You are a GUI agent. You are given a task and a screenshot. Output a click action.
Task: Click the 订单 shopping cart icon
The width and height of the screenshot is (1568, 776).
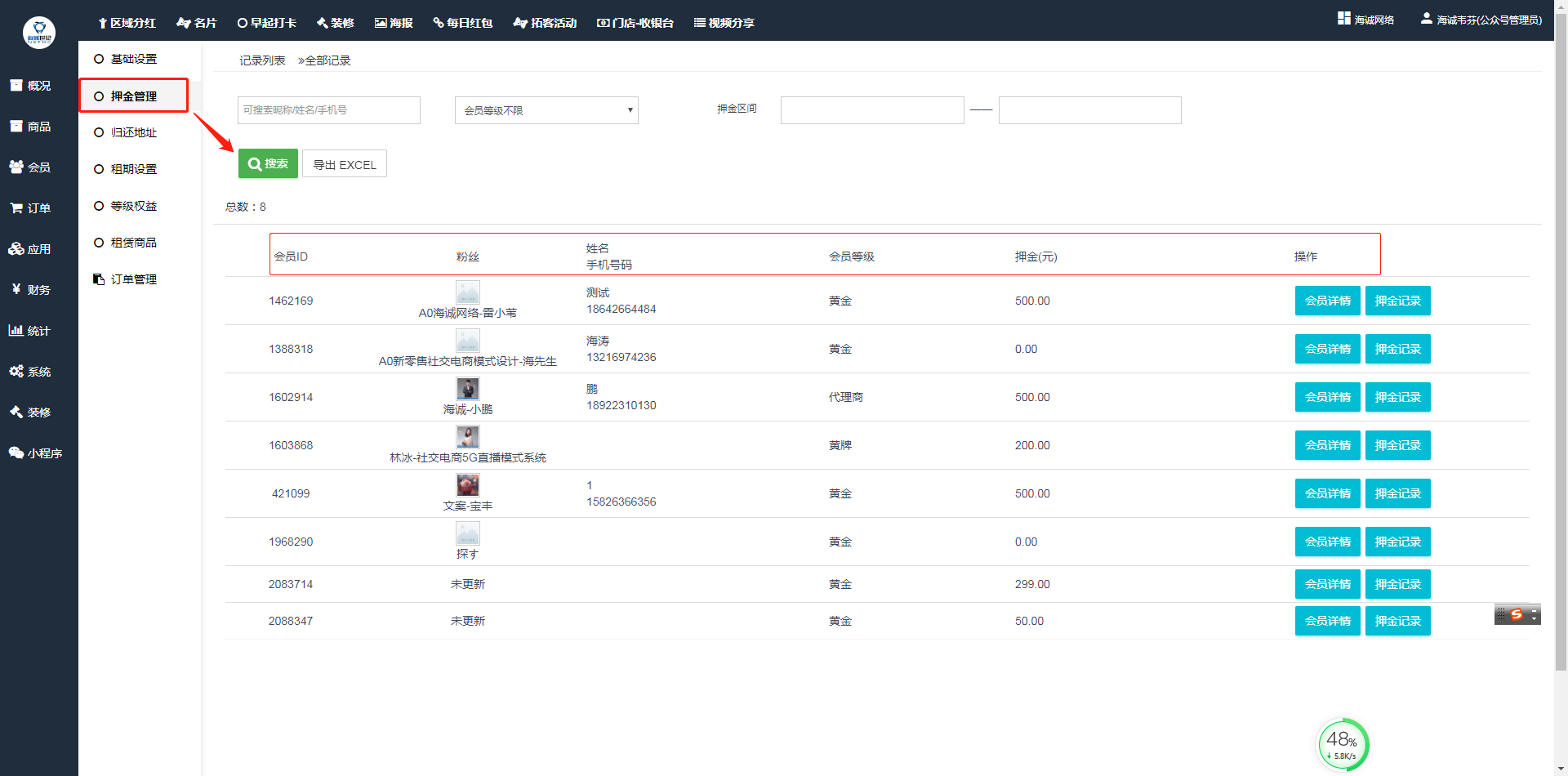tap(16, 208)
